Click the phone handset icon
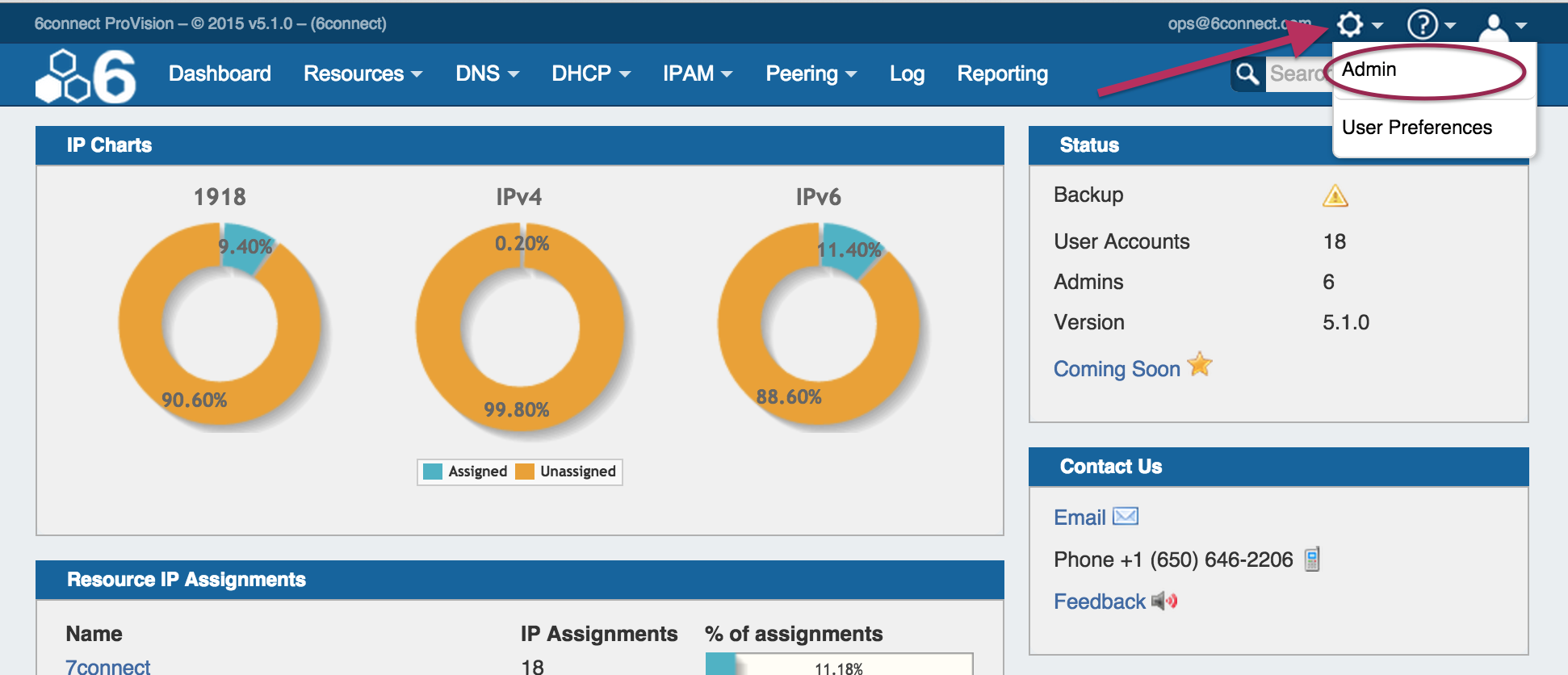 [1312, 559]
